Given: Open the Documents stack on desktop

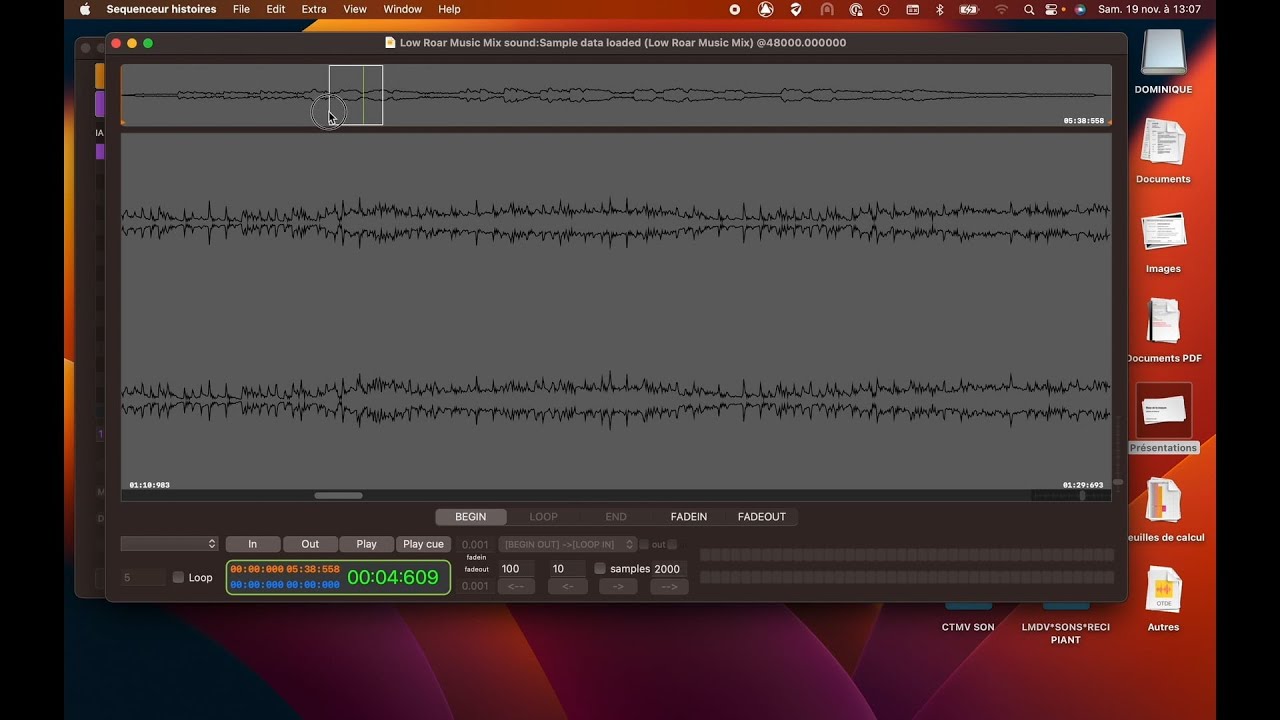Looking at the screenshot, I should coord(1163,143).
